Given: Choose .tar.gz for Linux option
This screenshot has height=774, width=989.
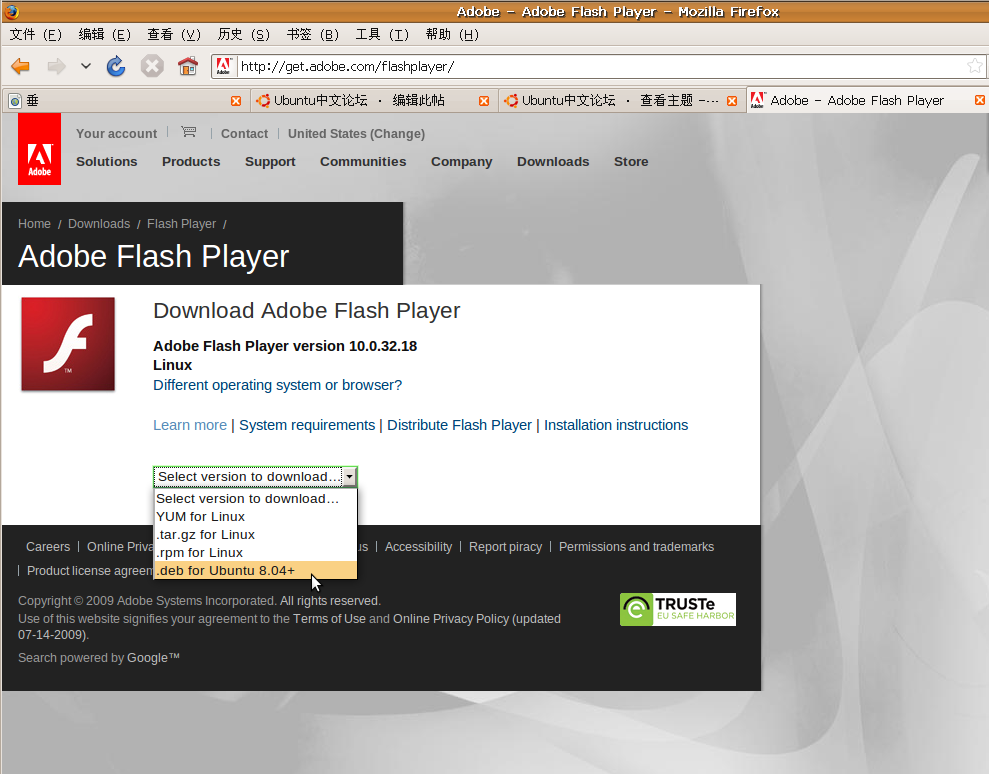Looking at the screenshot, I should point(255,534).
